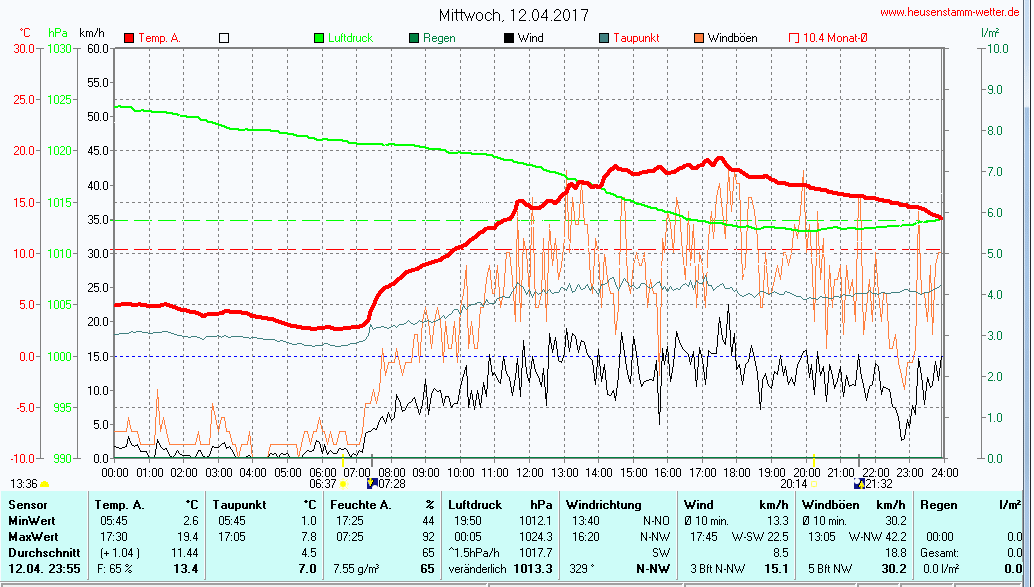
Task: Click the empty white legend box
Action: click(x=224, y=38)
